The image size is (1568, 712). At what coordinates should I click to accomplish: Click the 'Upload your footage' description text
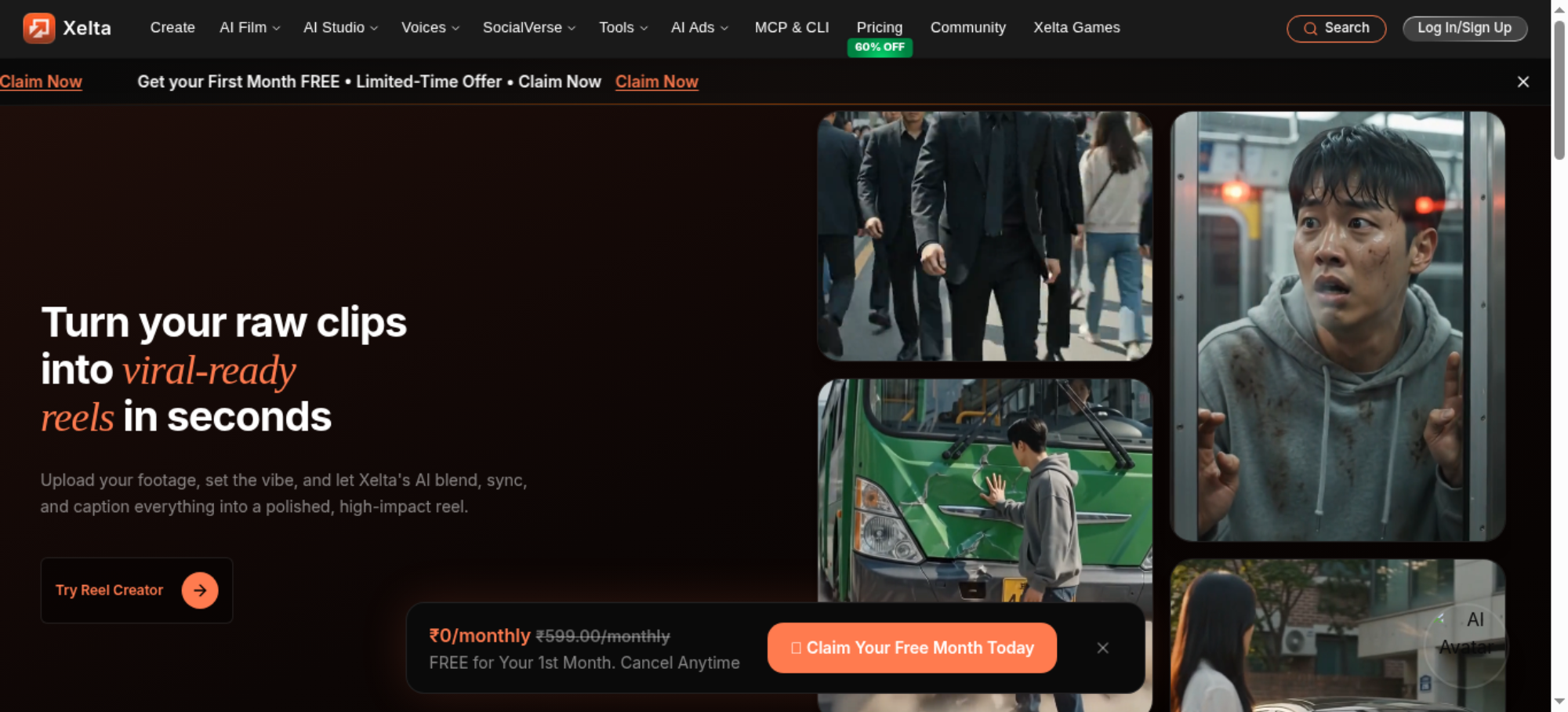[x=284, y=493]
